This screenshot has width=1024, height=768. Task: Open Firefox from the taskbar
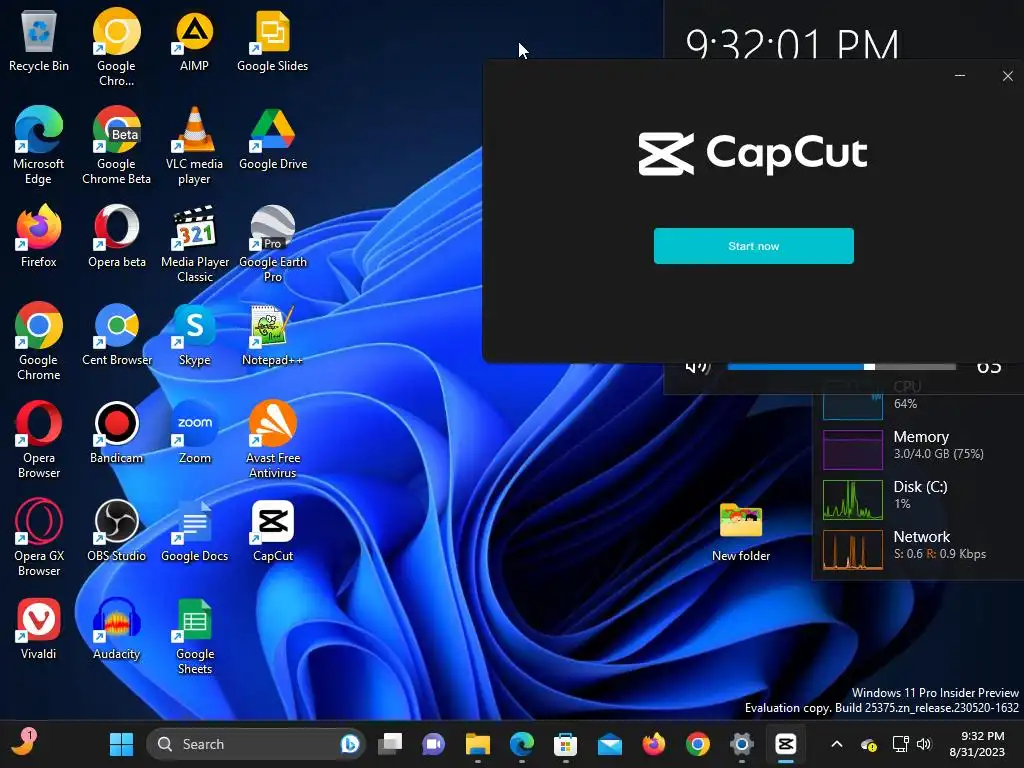pyautogui.click(x=654, y=744)
